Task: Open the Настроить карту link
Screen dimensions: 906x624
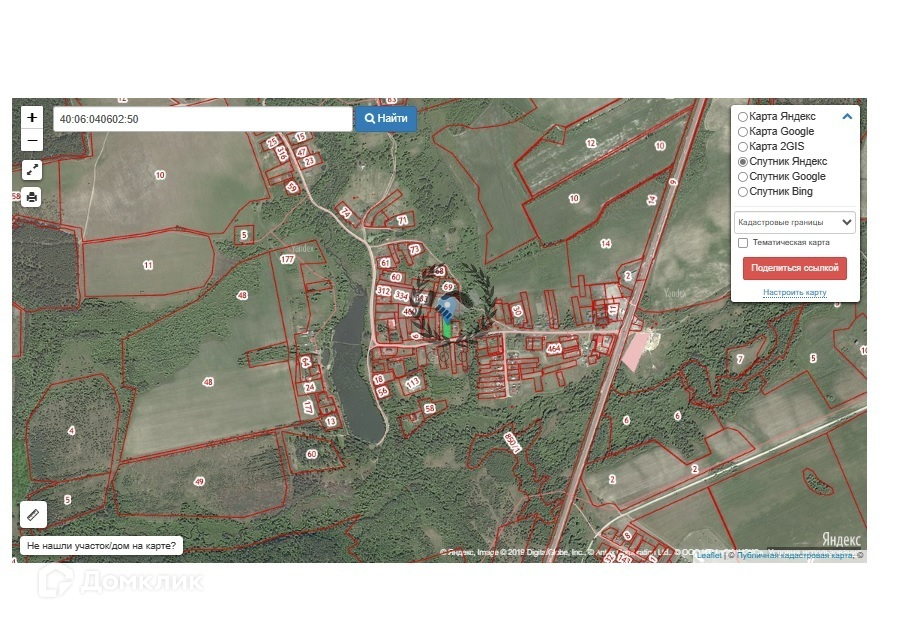Action: 794,292
